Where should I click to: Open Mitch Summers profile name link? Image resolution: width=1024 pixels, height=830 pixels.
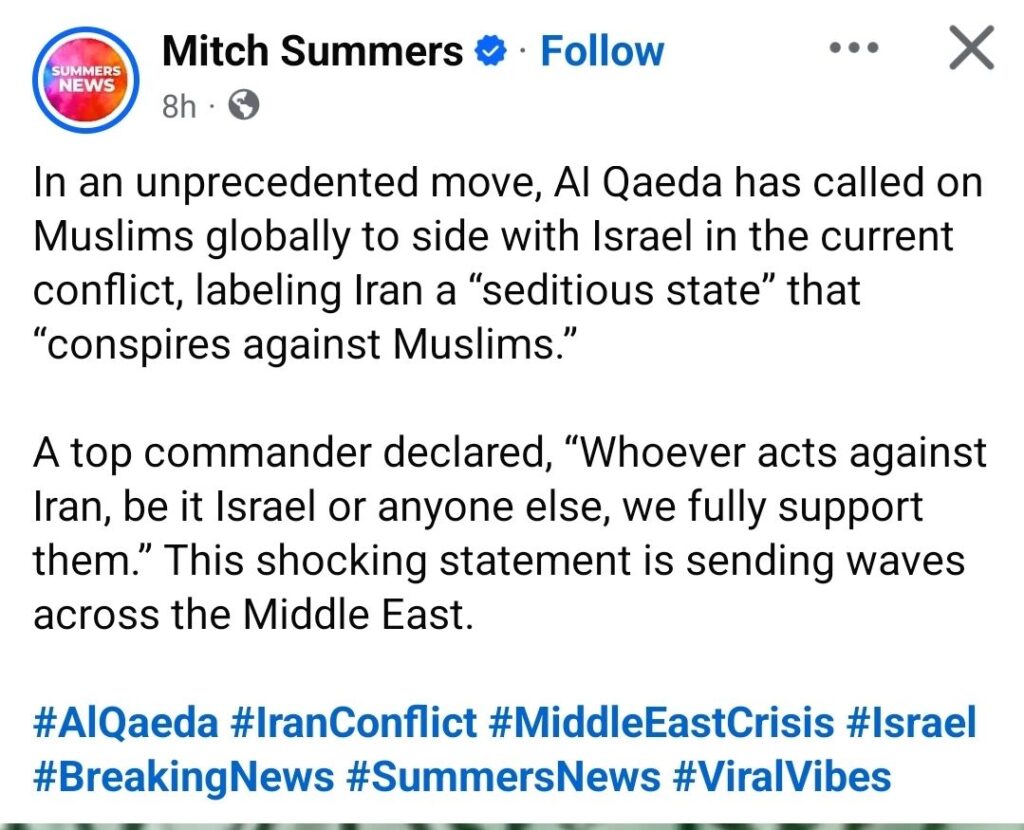pos(312,51)
